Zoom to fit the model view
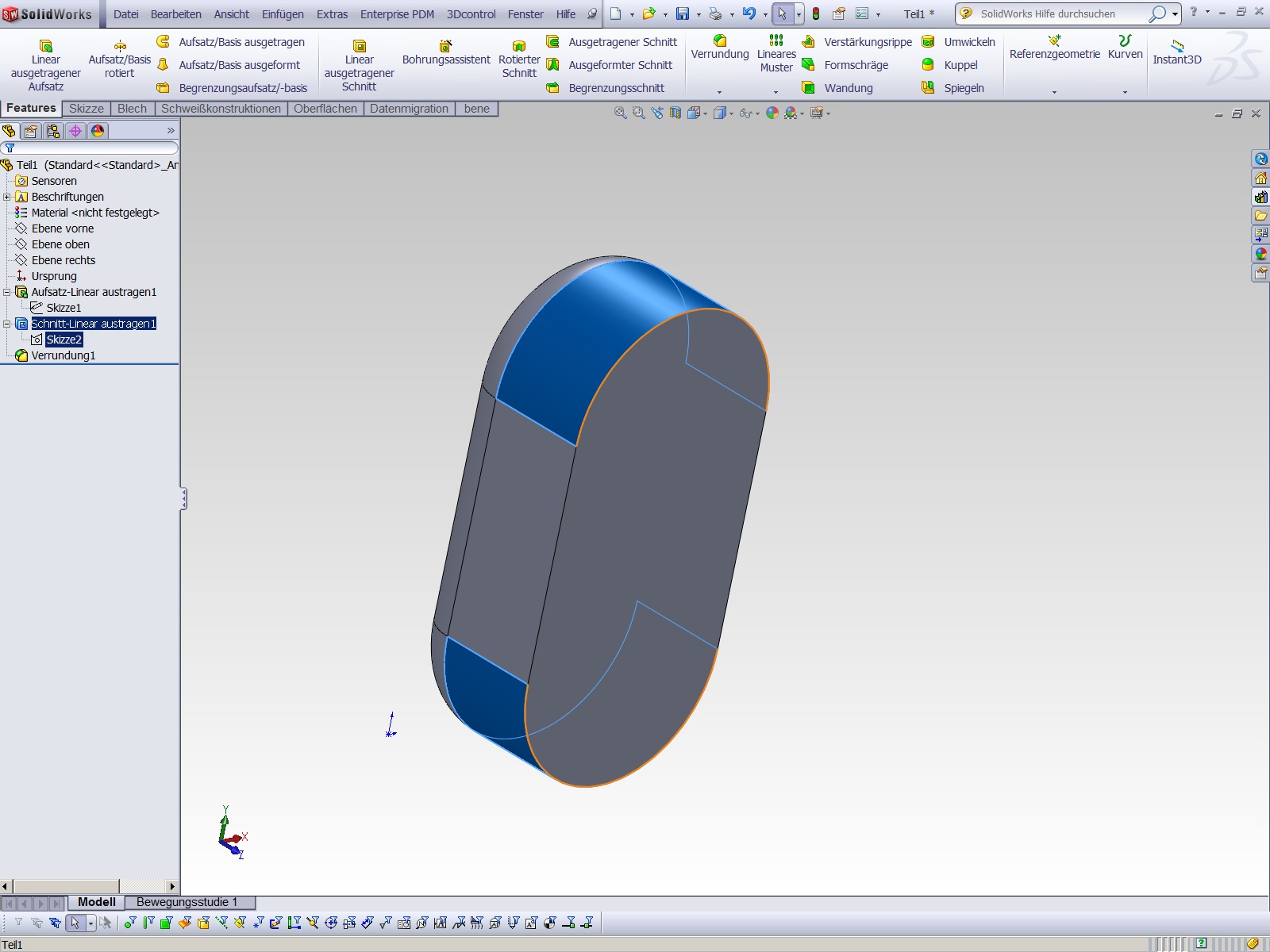This screenshot has width=1270, height=952. [621, 113]
